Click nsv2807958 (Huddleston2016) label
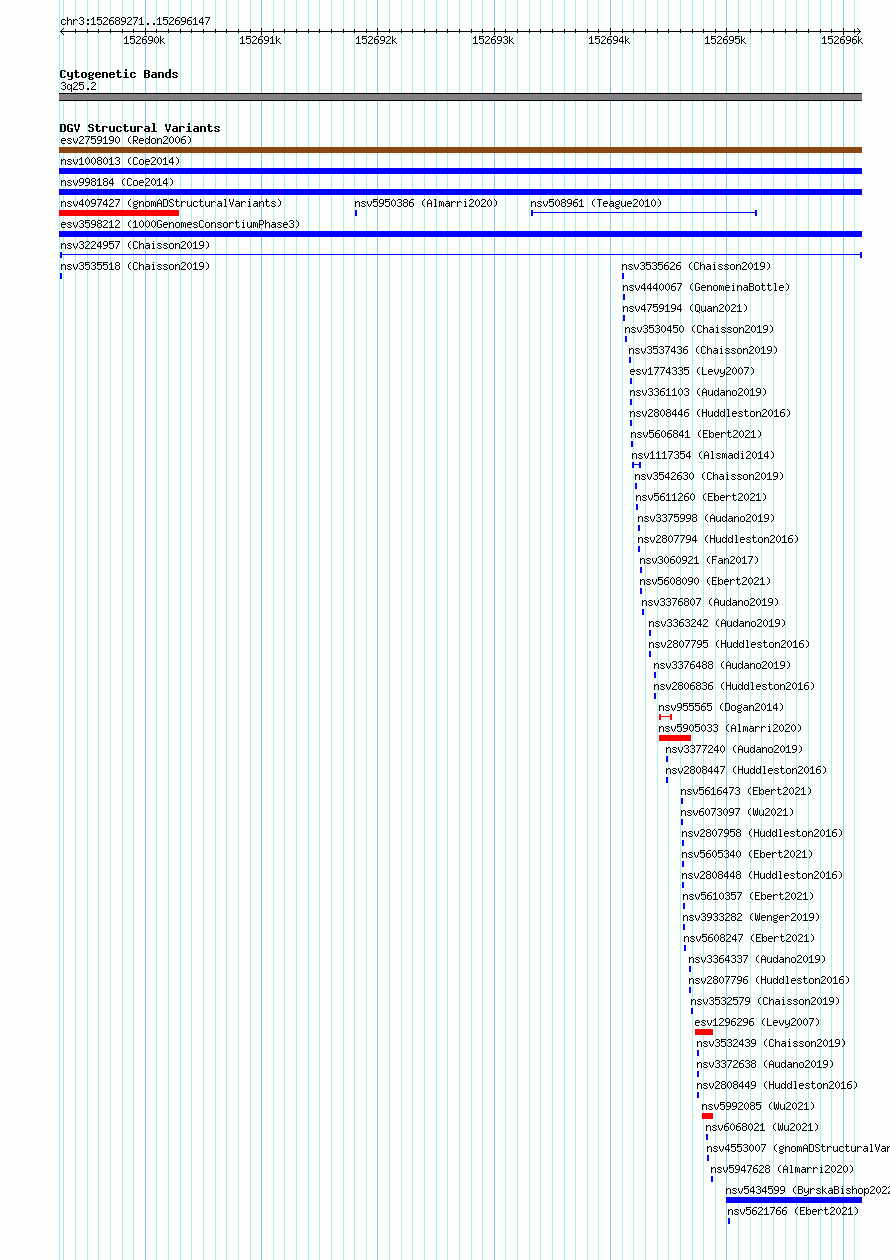The height and width of the screenshot is (1260, 890). point(762,833)
